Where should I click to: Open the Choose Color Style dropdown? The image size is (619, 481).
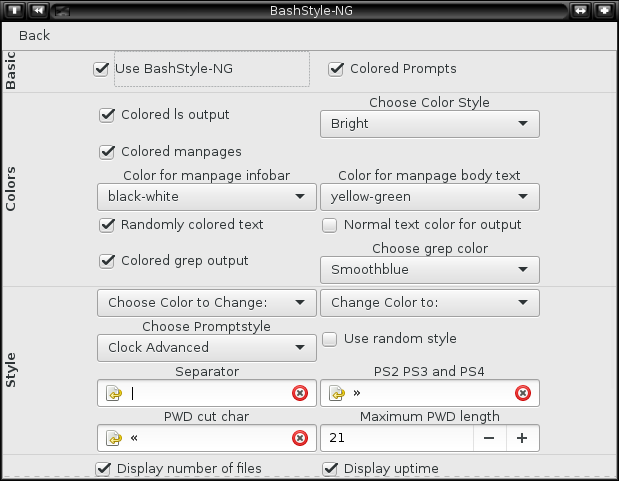(x=430, y=124)
